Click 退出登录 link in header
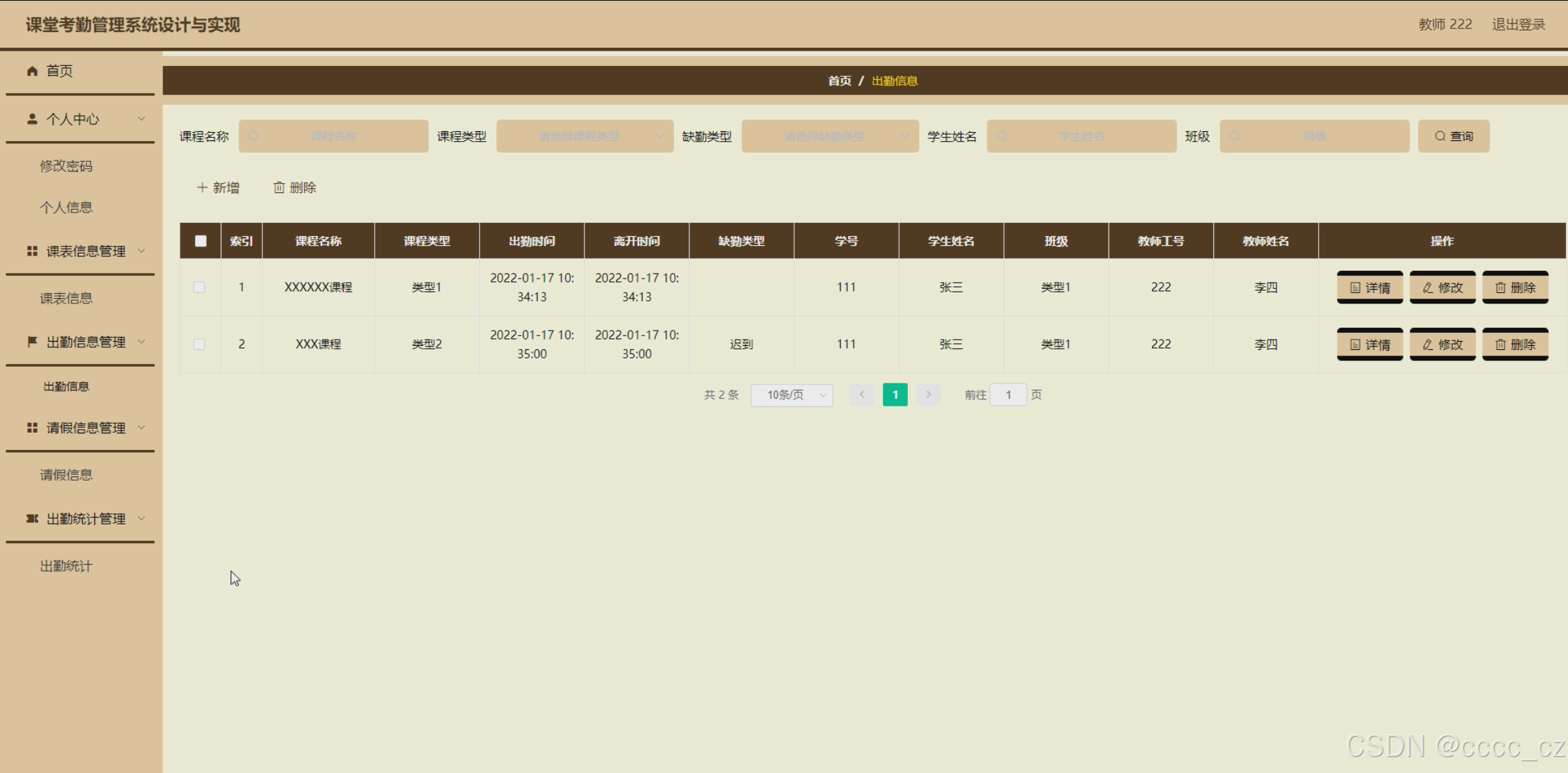1568x773 pixels. click(x=1518, y=24)
